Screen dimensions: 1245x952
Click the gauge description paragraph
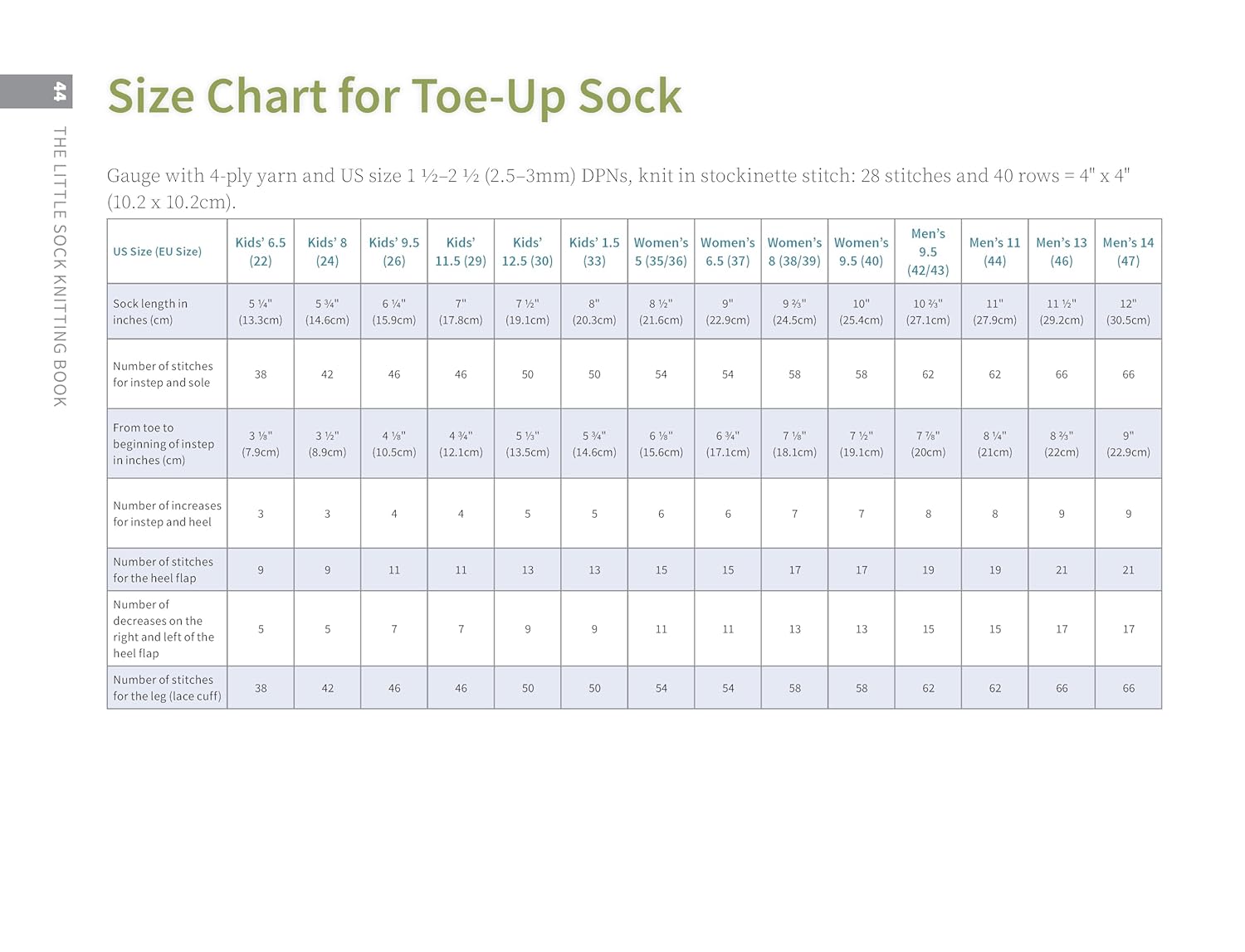618,188
